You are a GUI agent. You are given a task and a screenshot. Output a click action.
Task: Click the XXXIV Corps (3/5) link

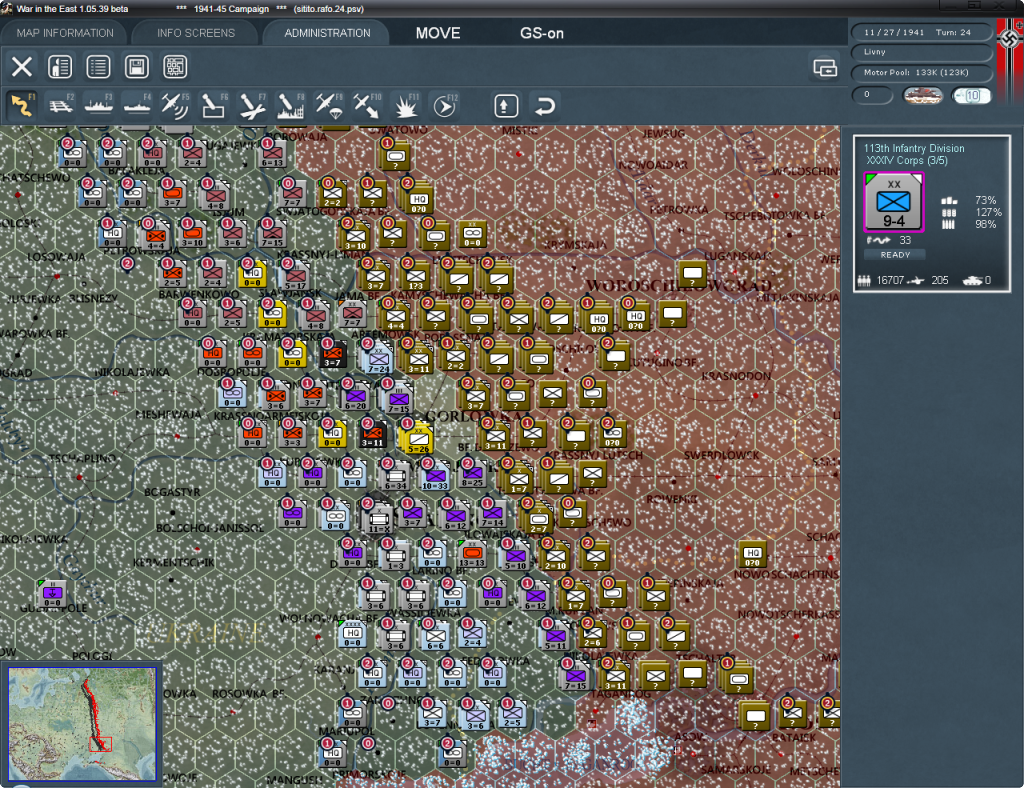click(906, 161)
